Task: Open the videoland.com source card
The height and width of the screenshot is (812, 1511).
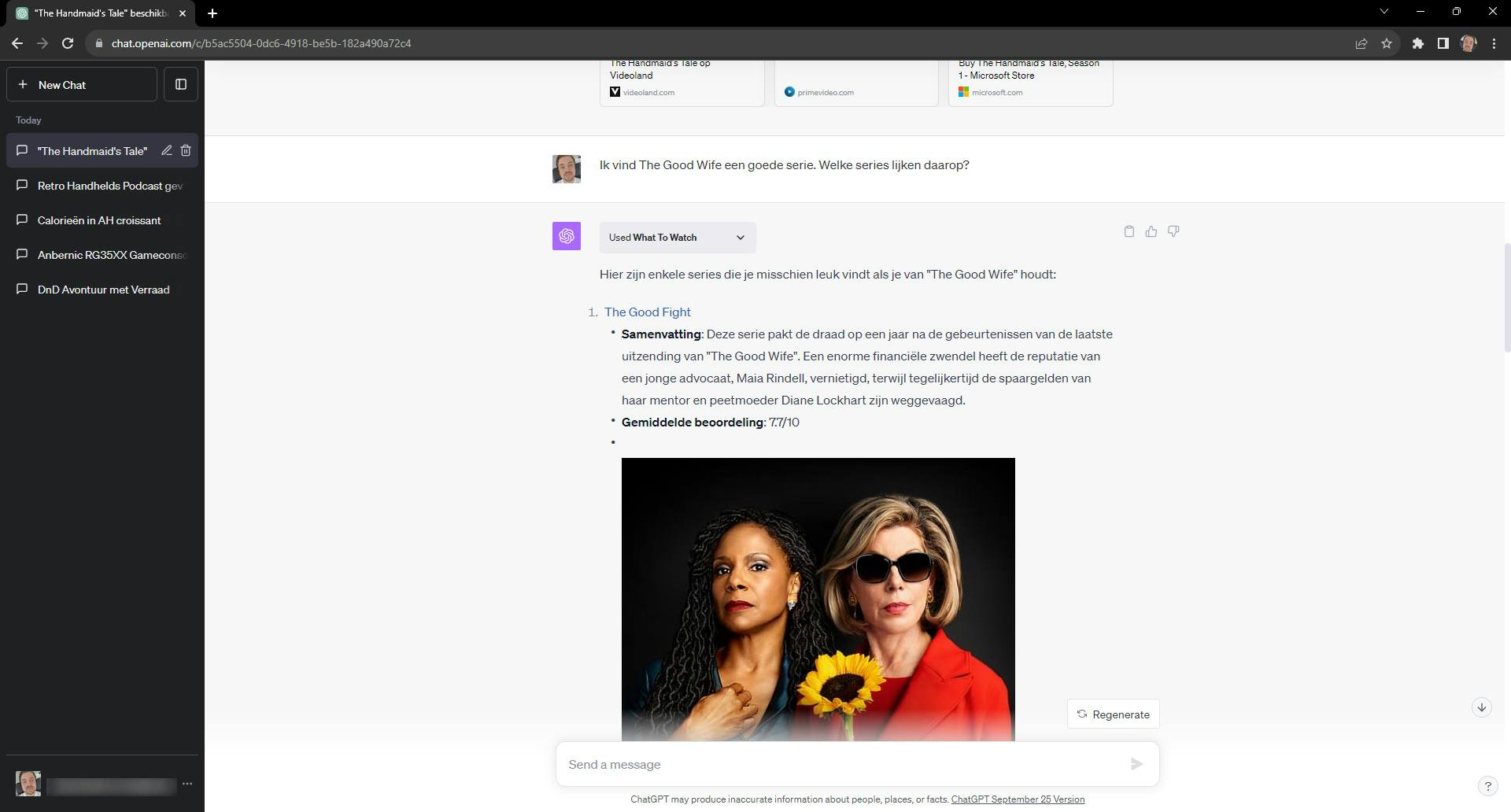Action: (x=682, y=82)
